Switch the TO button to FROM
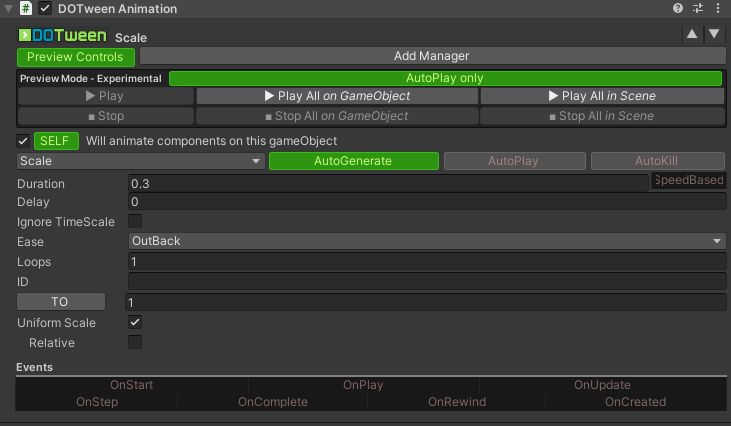The image size is (731, 426). [61, 302]
